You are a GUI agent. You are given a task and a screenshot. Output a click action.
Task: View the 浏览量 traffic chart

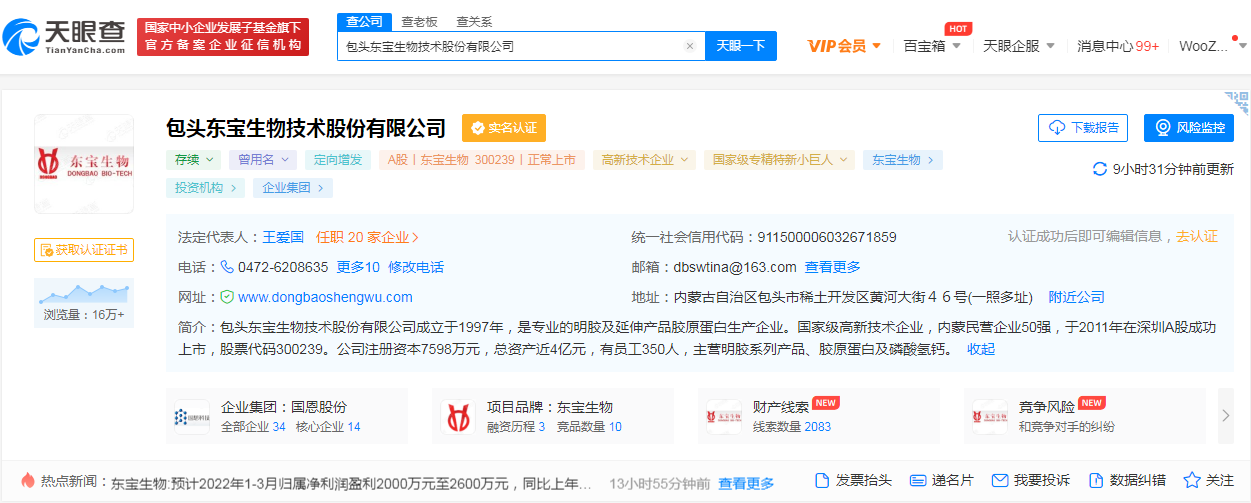(x=84, y=303)
